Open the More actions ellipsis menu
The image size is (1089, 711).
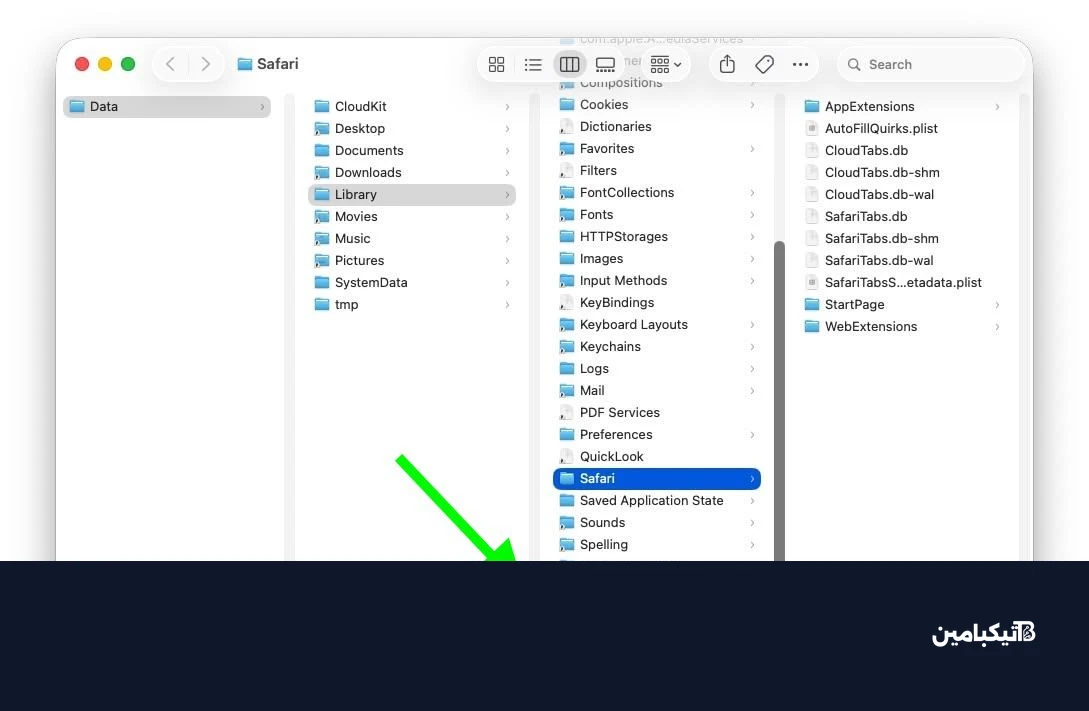pyautogui.click(x=800, y=65)
